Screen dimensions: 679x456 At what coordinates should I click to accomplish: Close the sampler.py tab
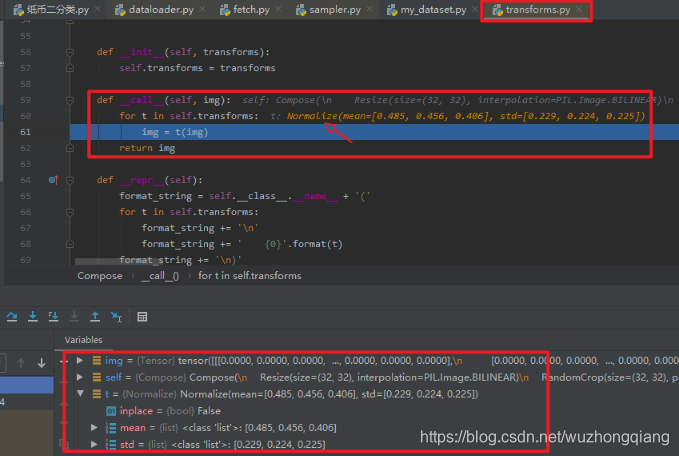[369, 9]
